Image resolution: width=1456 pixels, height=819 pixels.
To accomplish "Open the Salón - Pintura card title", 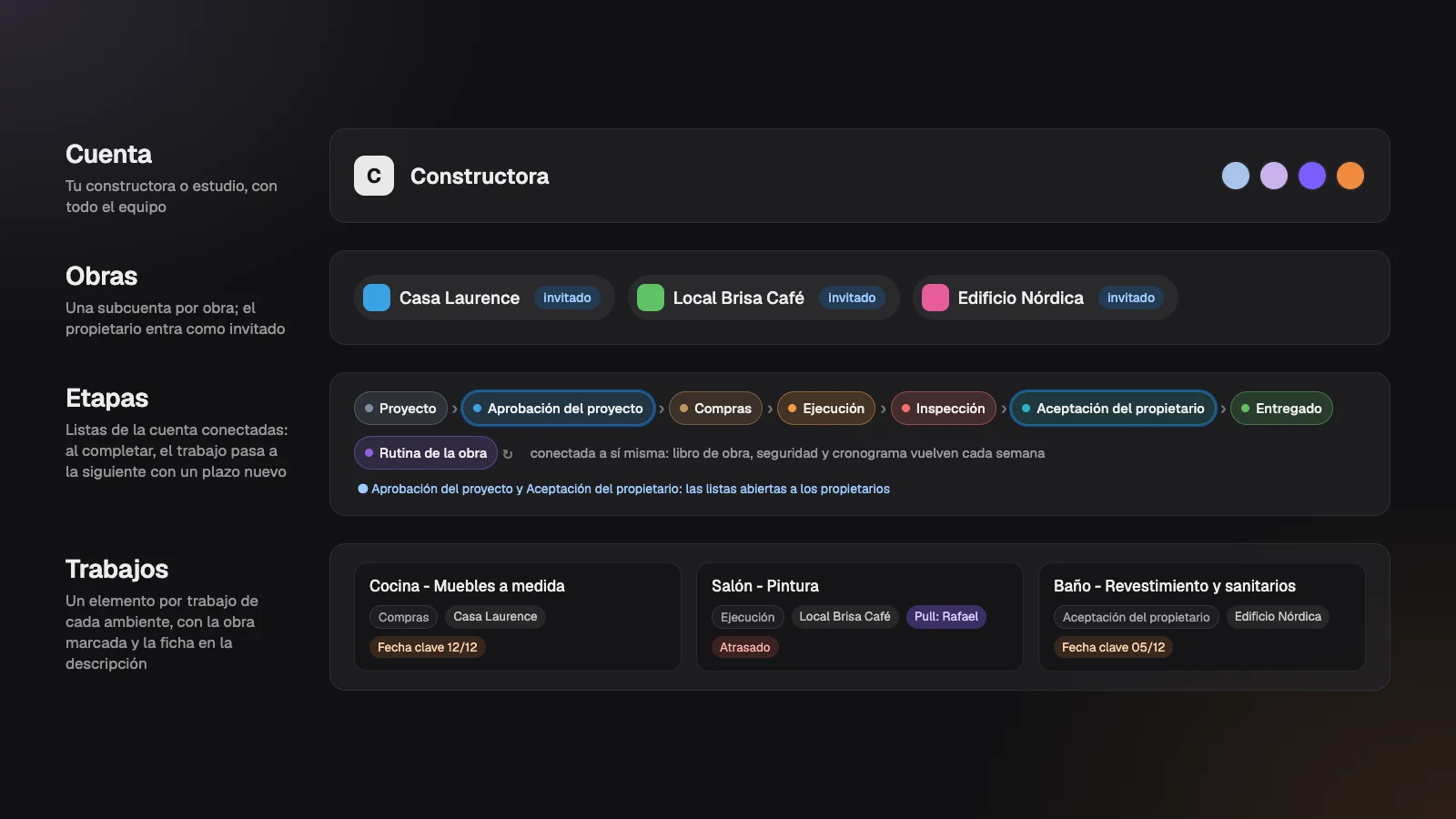I will [x=765, y=586].
